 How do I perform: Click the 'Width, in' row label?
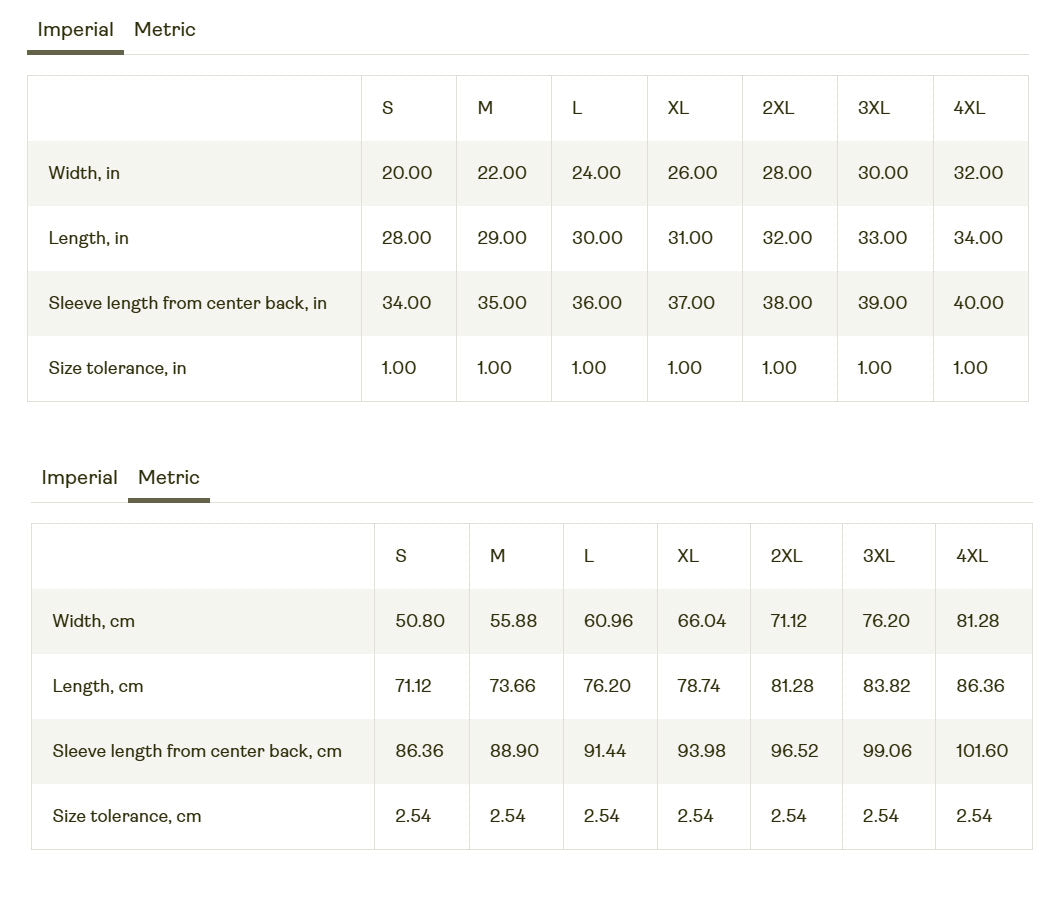84,173
